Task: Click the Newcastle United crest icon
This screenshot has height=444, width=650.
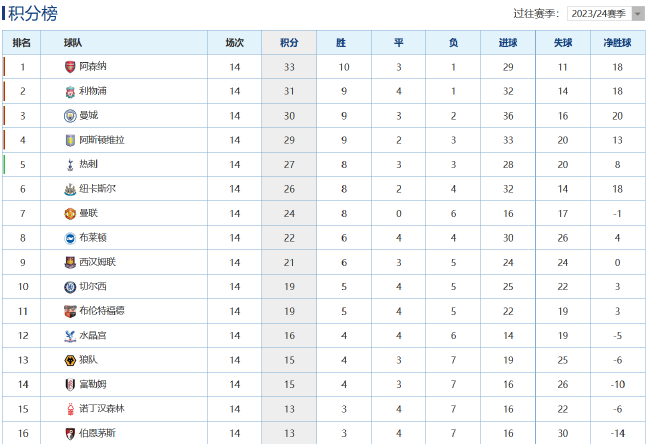Action: pyautogui.click(x=70, y=189)
